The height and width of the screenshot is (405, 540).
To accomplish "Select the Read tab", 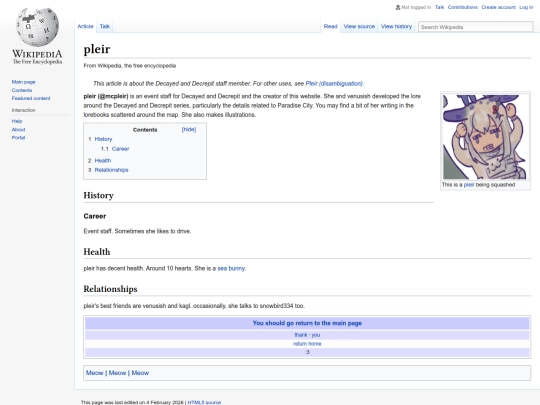I will coord(330,27).
